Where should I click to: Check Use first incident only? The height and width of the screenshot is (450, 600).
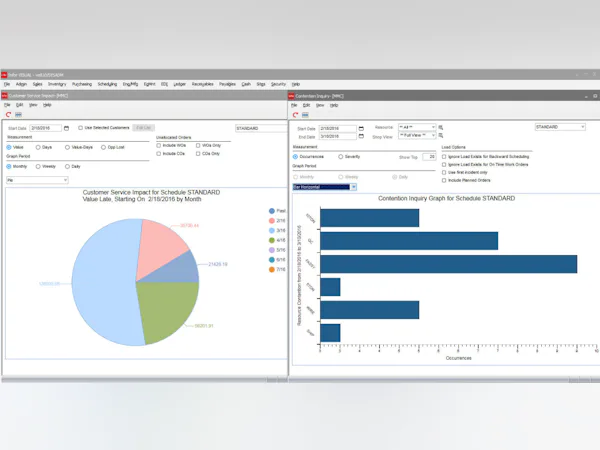coord(444,173)
